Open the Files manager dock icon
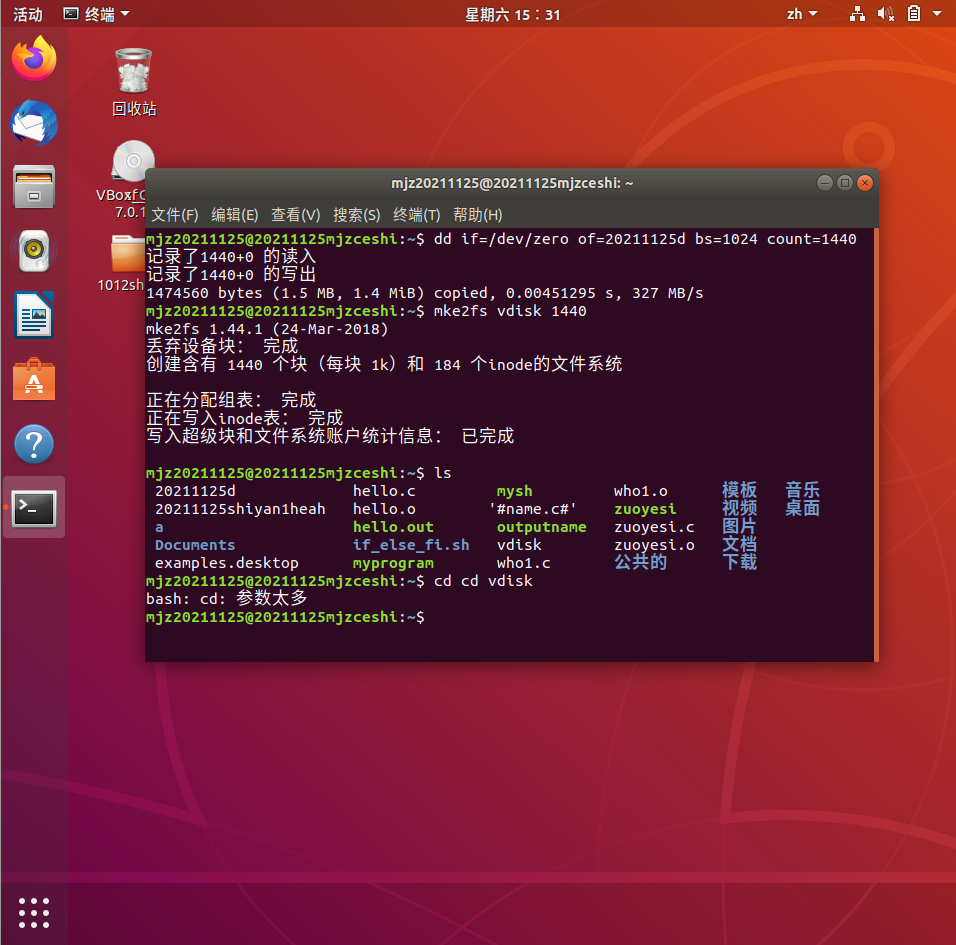The image size is (956, 945). (34, 187)
